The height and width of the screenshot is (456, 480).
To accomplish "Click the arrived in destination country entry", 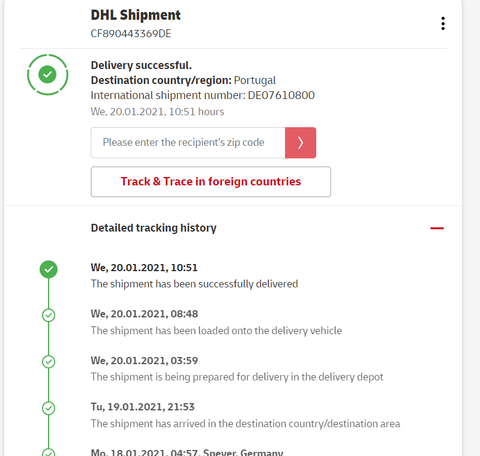I will tap(245, 415).
